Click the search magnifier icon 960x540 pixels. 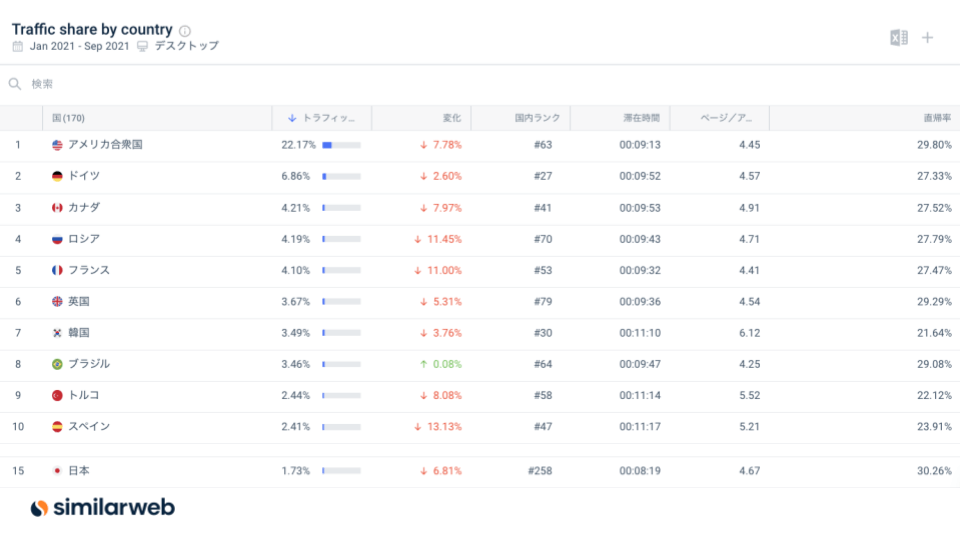(15, 85)
